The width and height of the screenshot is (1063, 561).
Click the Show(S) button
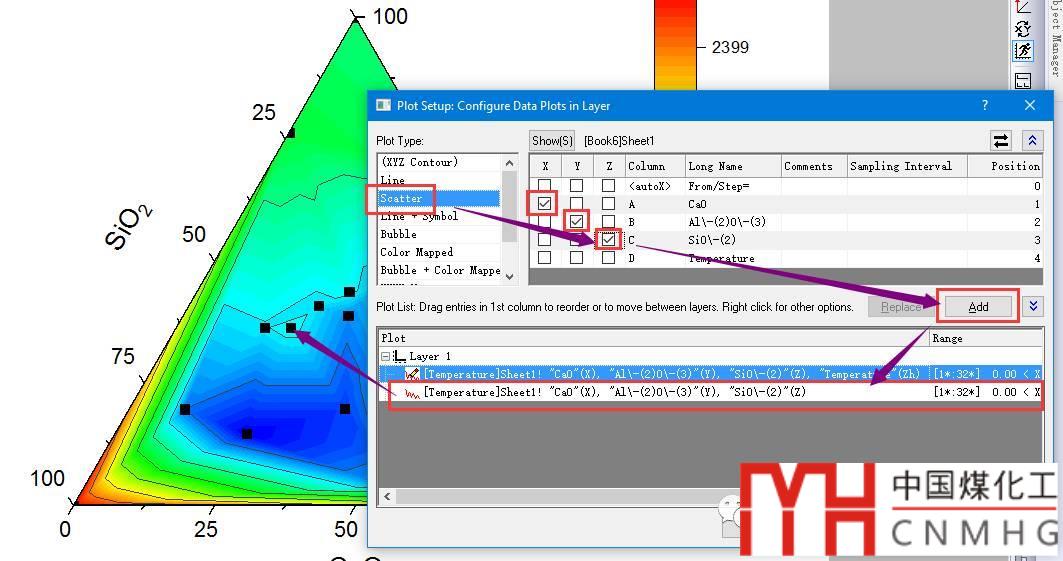(x=552, y=141)
